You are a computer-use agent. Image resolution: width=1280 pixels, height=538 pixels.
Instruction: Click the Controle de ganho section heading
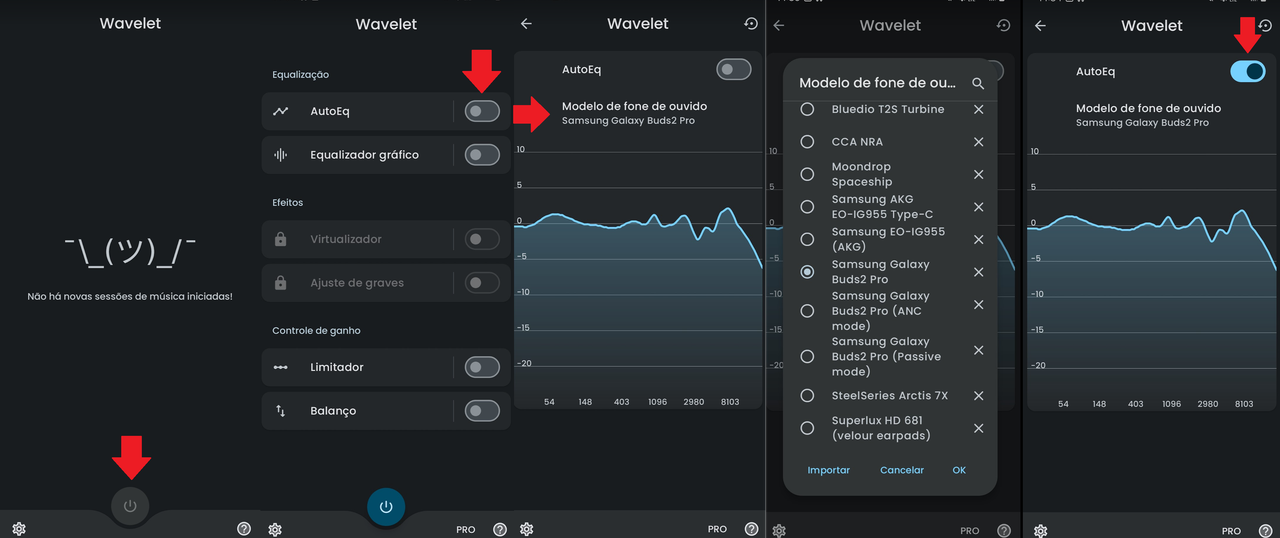(316, 330)
